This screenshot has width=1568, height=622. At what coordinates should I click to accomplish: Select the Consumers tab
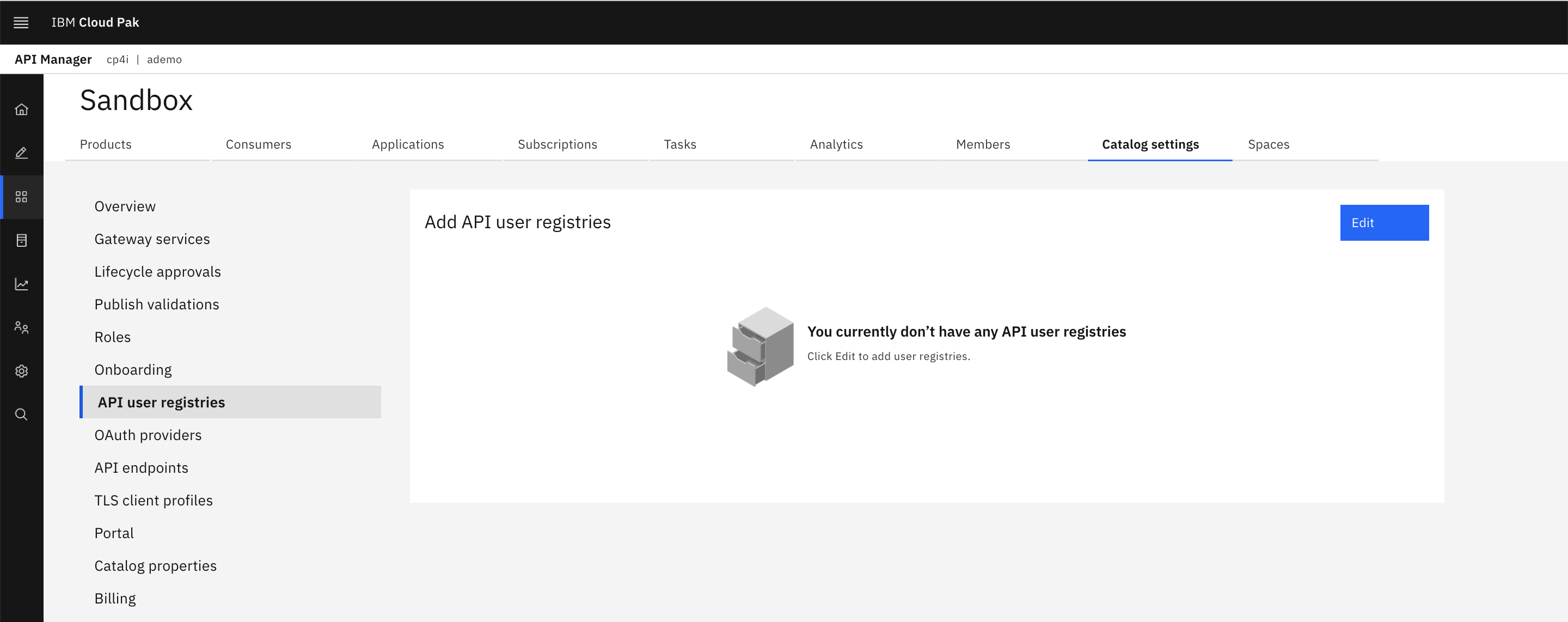tap(258, 144)
